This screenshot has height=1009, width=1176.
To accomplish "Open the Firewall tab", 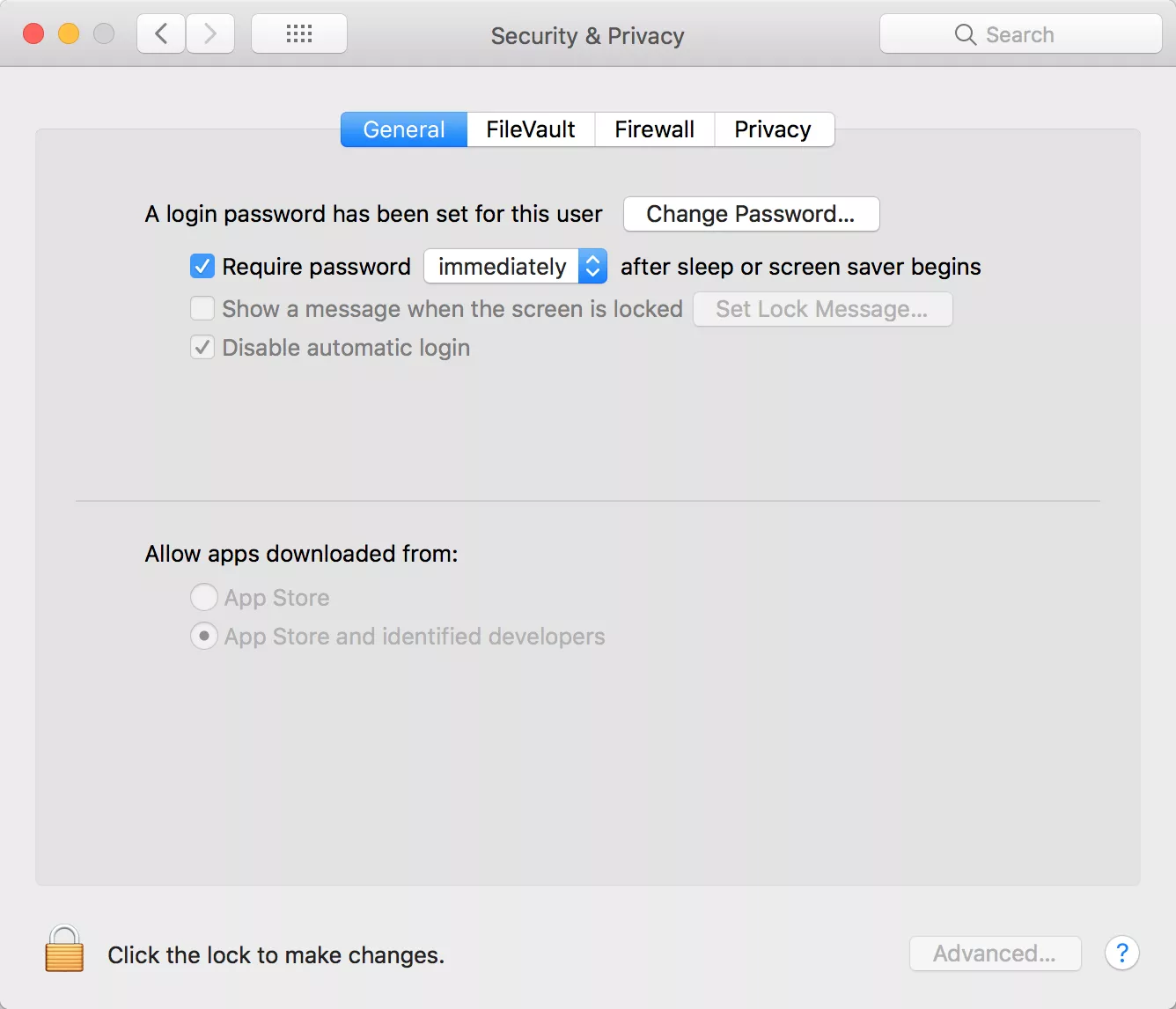I will pos(654,129).
